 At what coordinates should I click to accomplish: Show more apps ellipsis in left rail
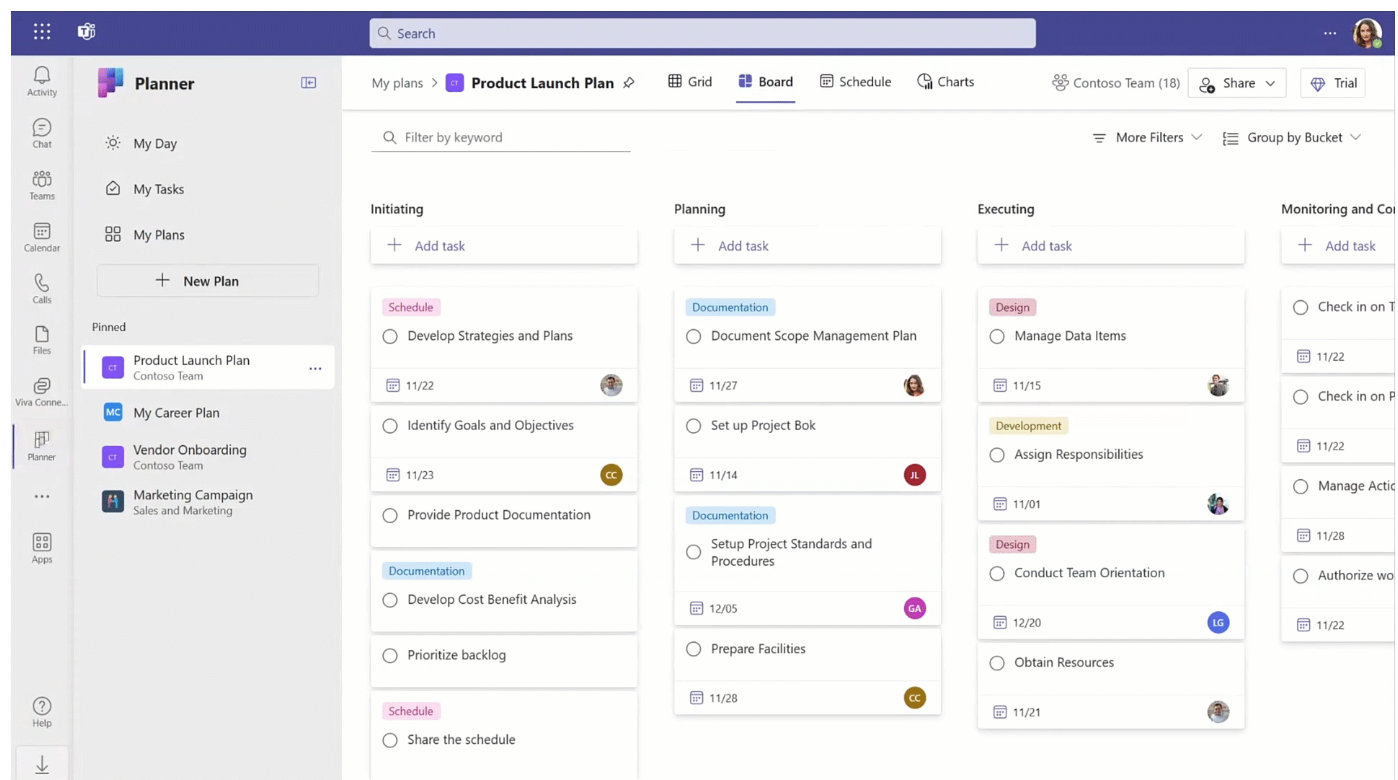(42, 496)
